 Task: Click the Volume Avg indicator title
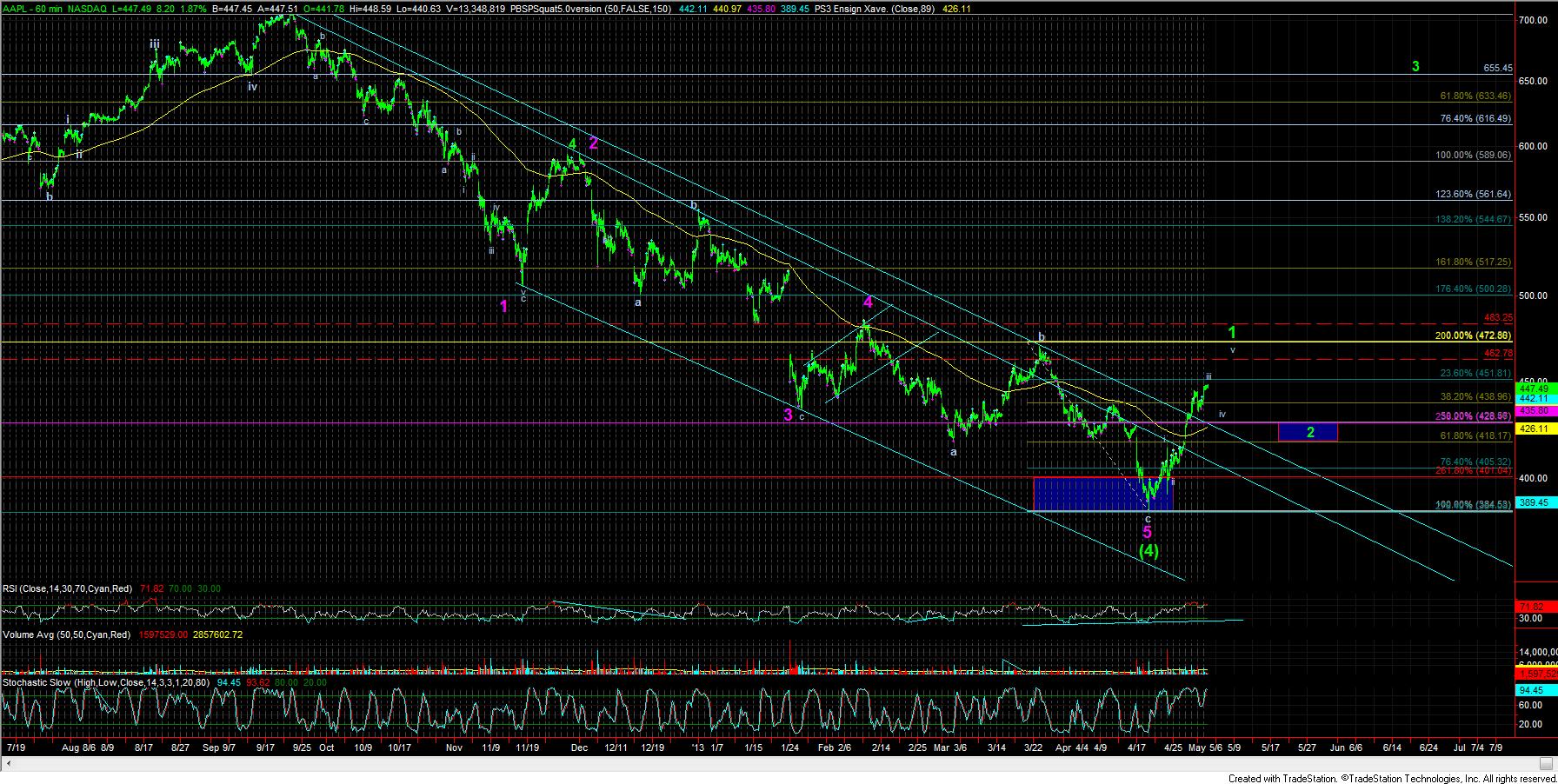point(66,635)
